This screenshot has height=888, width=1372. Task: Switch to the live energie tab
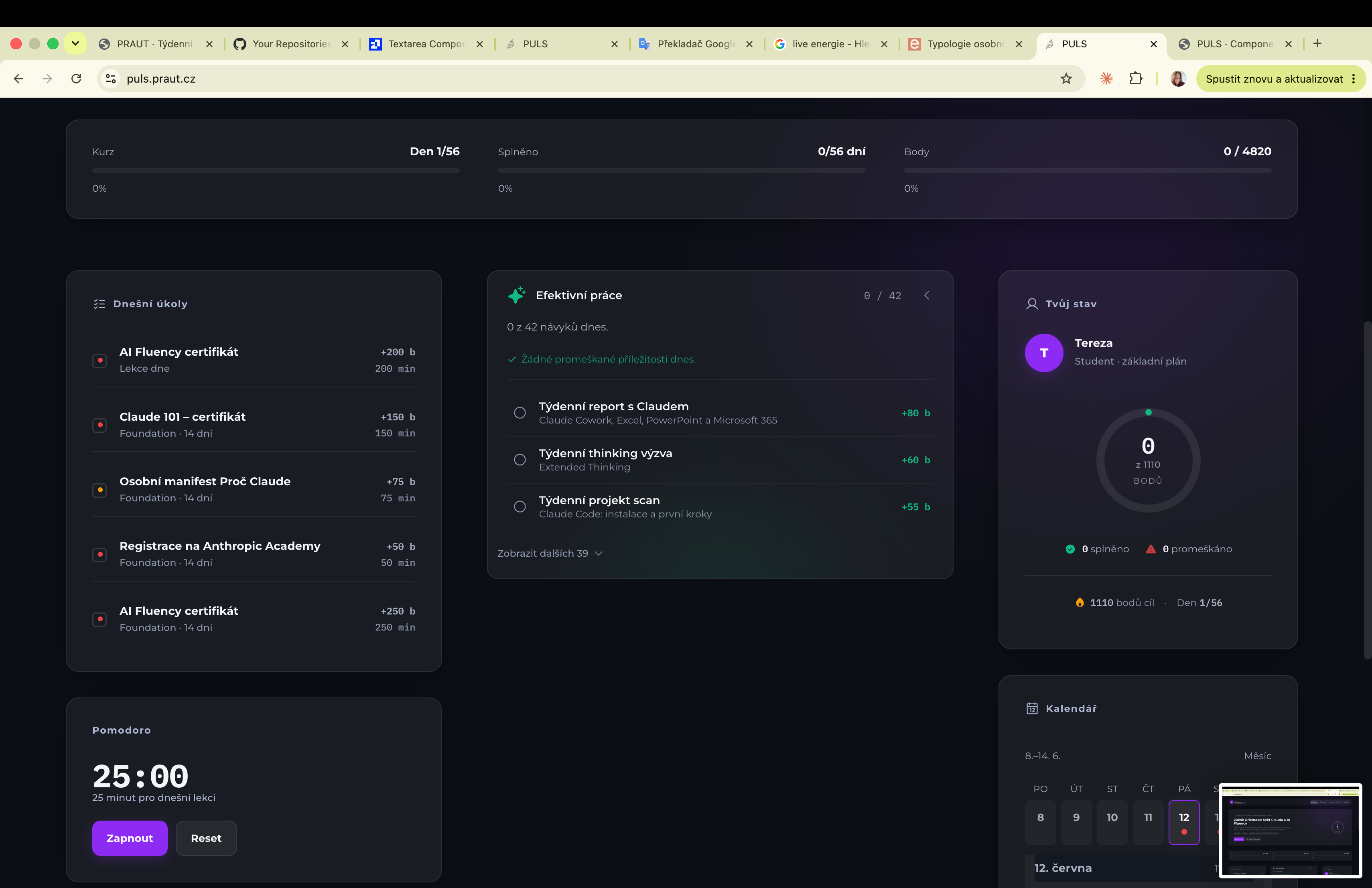830,44
